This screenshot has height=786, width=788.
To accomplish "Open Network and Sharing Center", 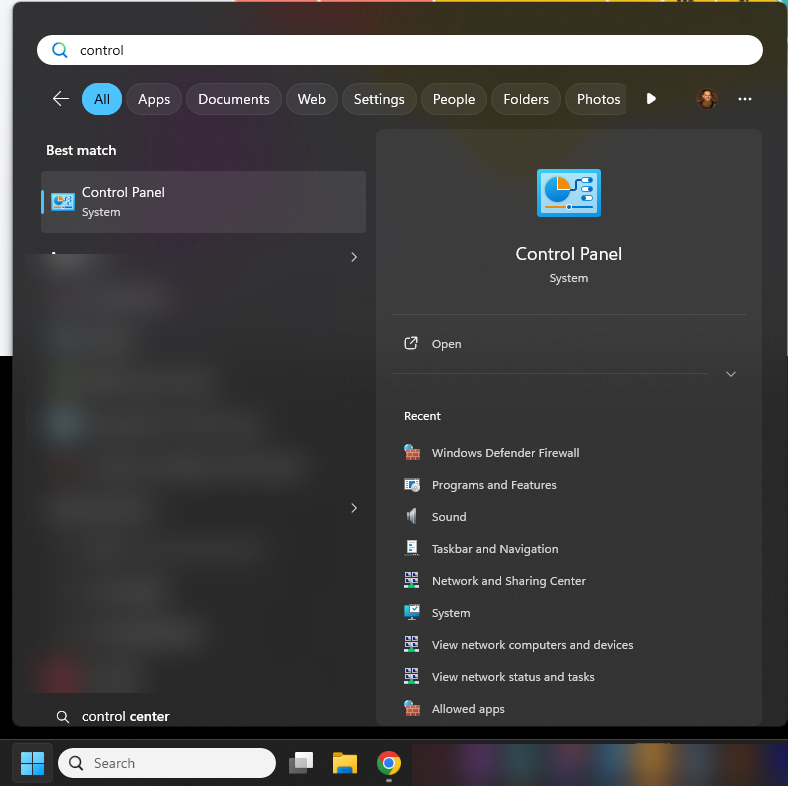I will click(x=508, y=581).
